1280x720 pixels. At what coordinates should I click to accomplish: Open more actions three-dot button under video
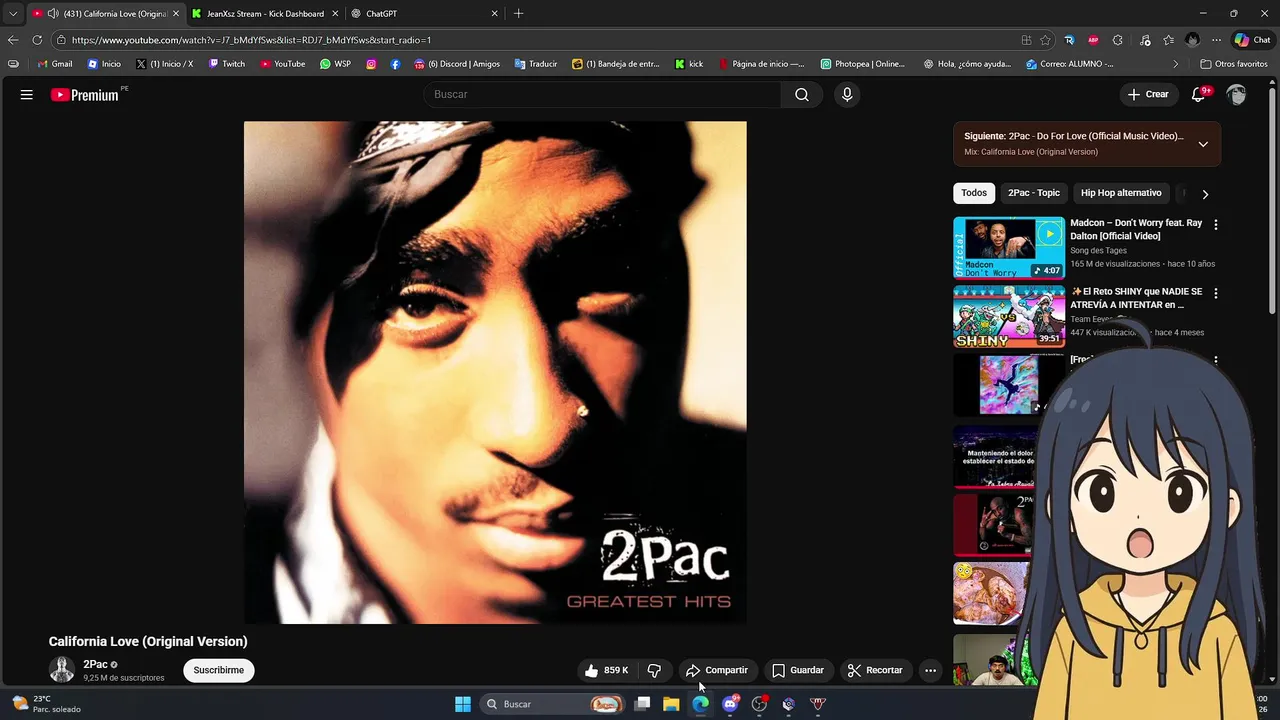930,670
